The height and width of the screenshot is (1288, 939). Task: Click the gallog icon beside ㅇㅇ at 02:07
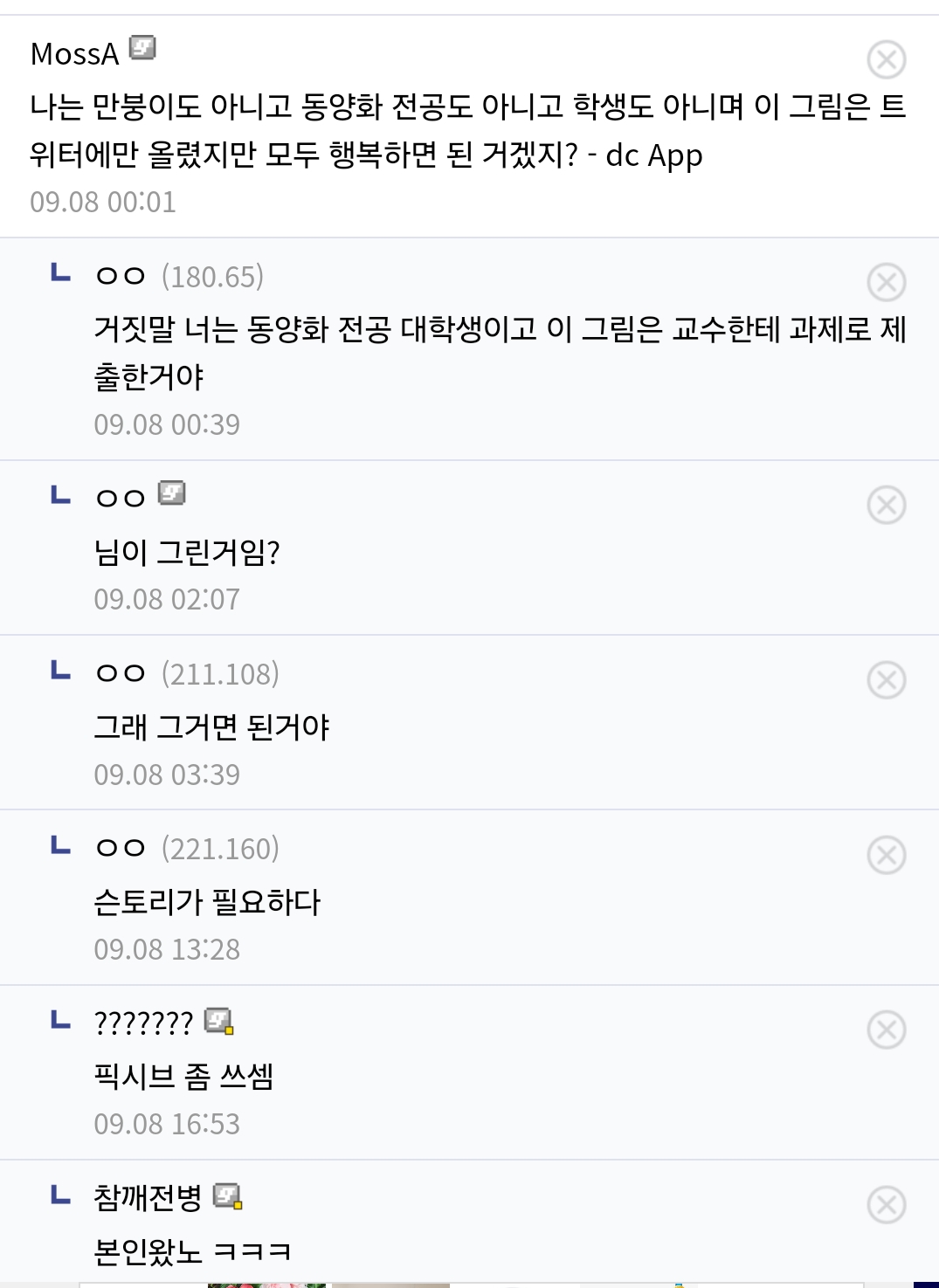[x=171, y=493]
